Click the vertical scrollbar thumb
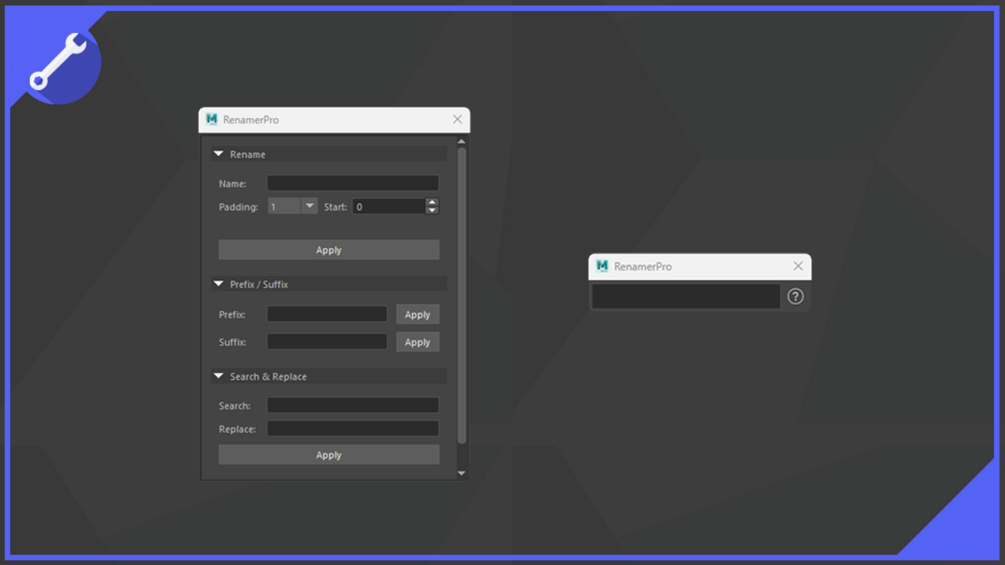1005x565 pixels. [461, 295]
